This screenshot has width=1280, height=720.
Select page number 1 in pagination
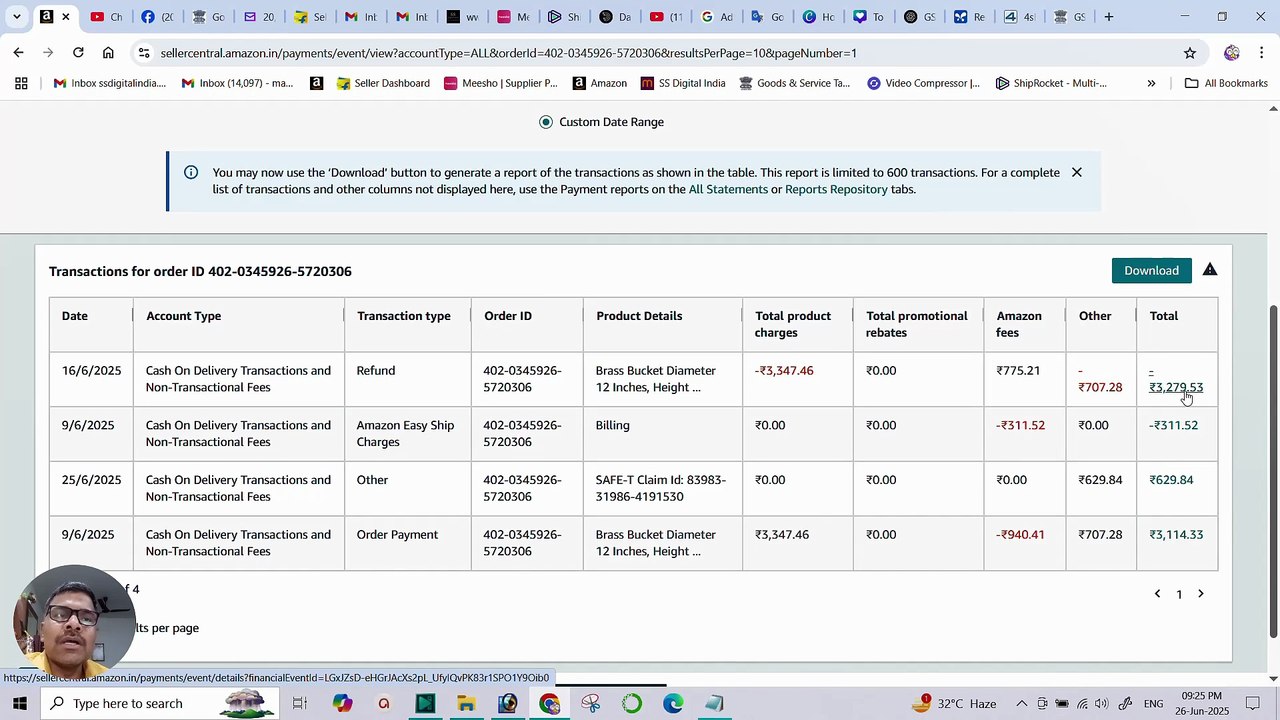click(x=1179, y=595)
